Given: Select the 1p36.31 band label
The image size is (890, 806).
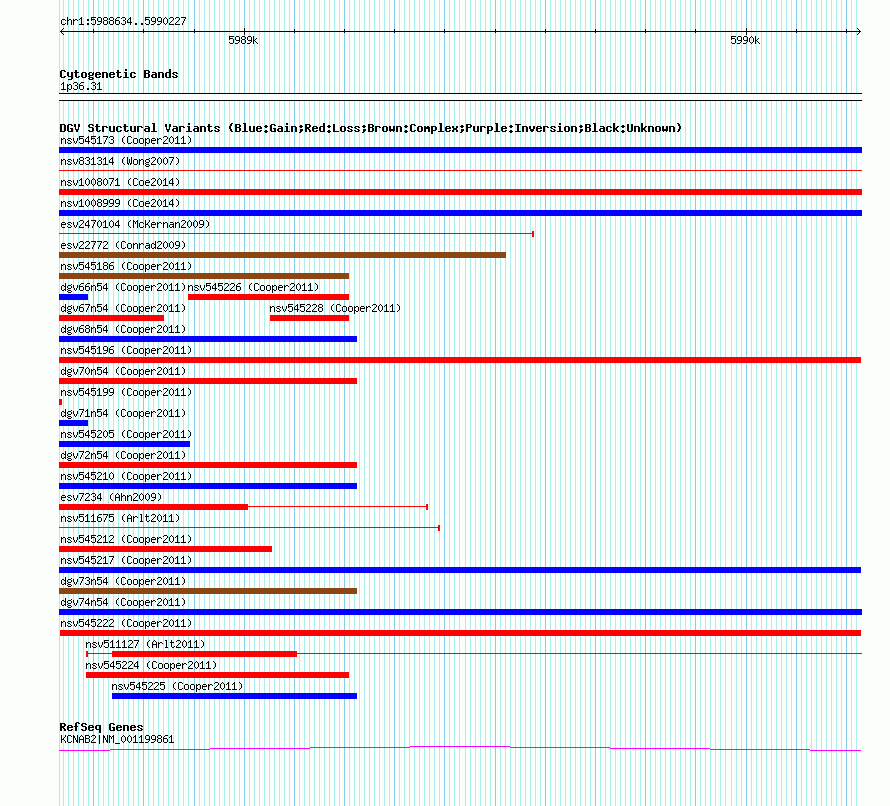Looking at the screenshot, I should click(x=81, y=87).
